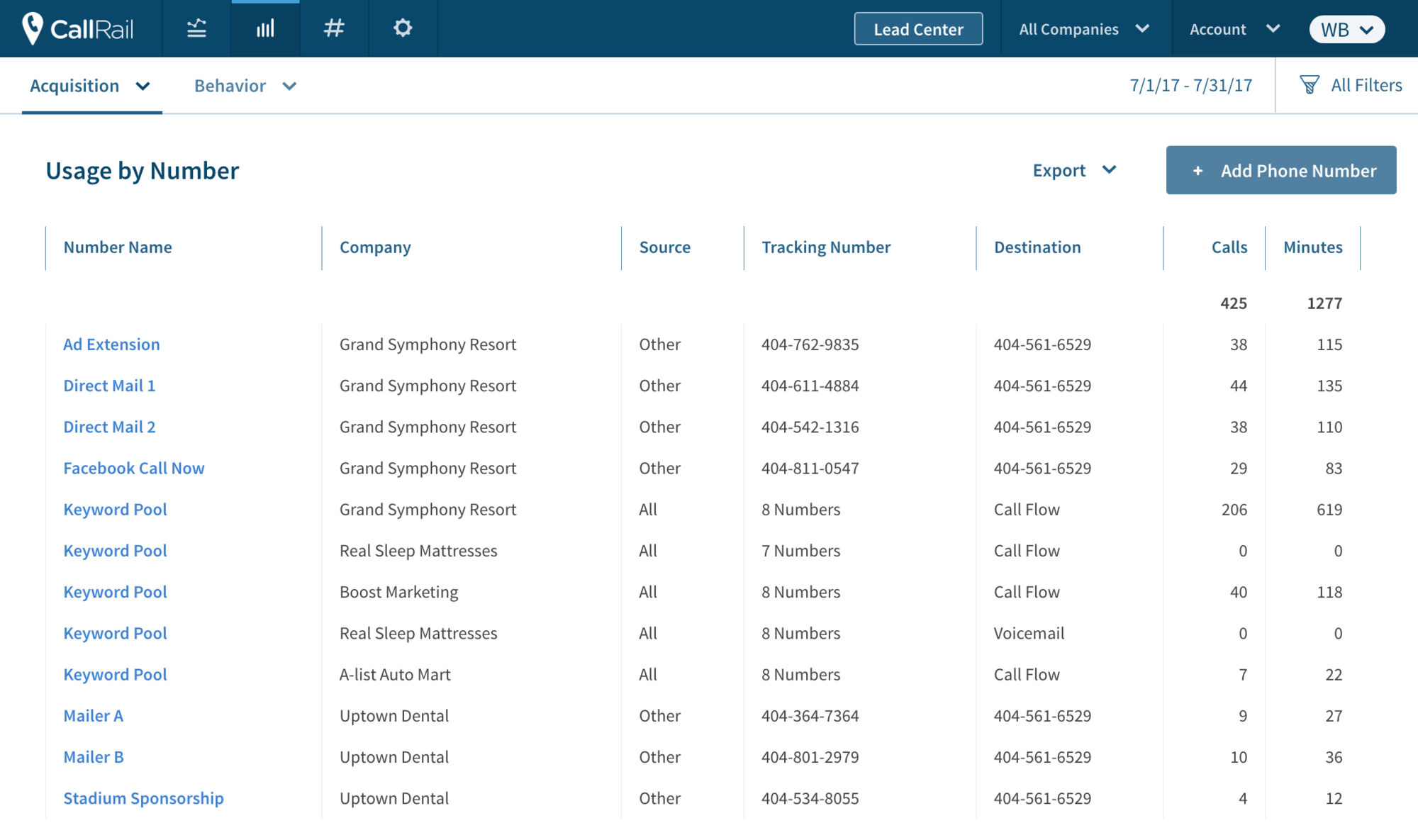The image size is (1418, 840).
Task: Expand the Acquisition dropdown
Action: point(91,86)
